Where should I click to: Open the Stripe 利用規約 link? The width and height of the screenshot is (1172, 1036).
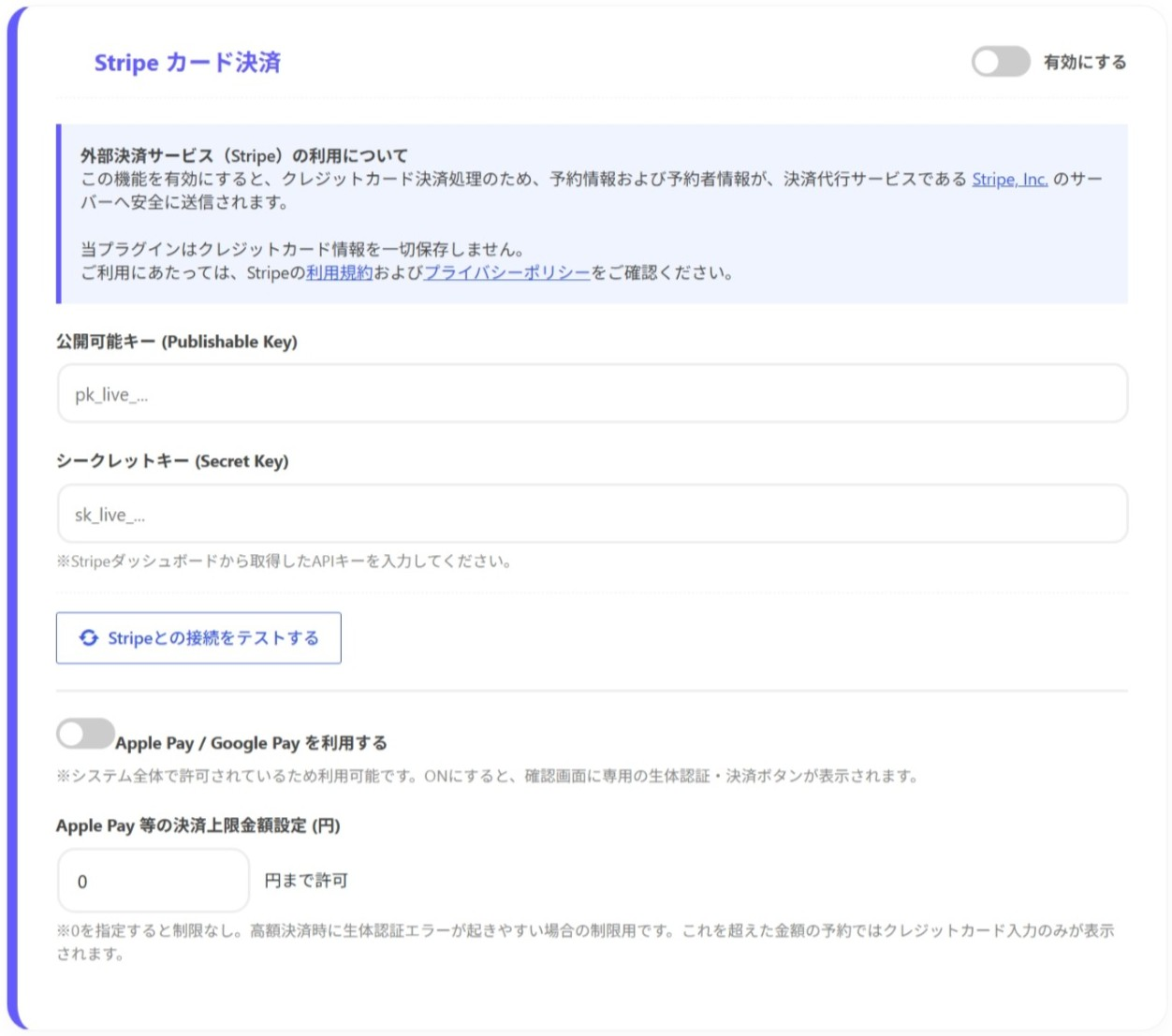[339, 272]
